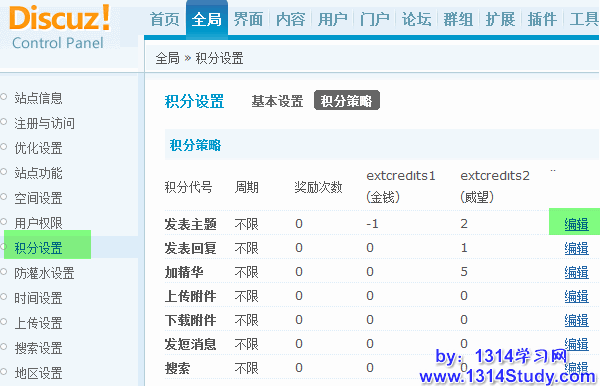The width and height of the screenshot is (600, 386).
Task: Open the 用户 top menu
Action: [x=333, y=19]
